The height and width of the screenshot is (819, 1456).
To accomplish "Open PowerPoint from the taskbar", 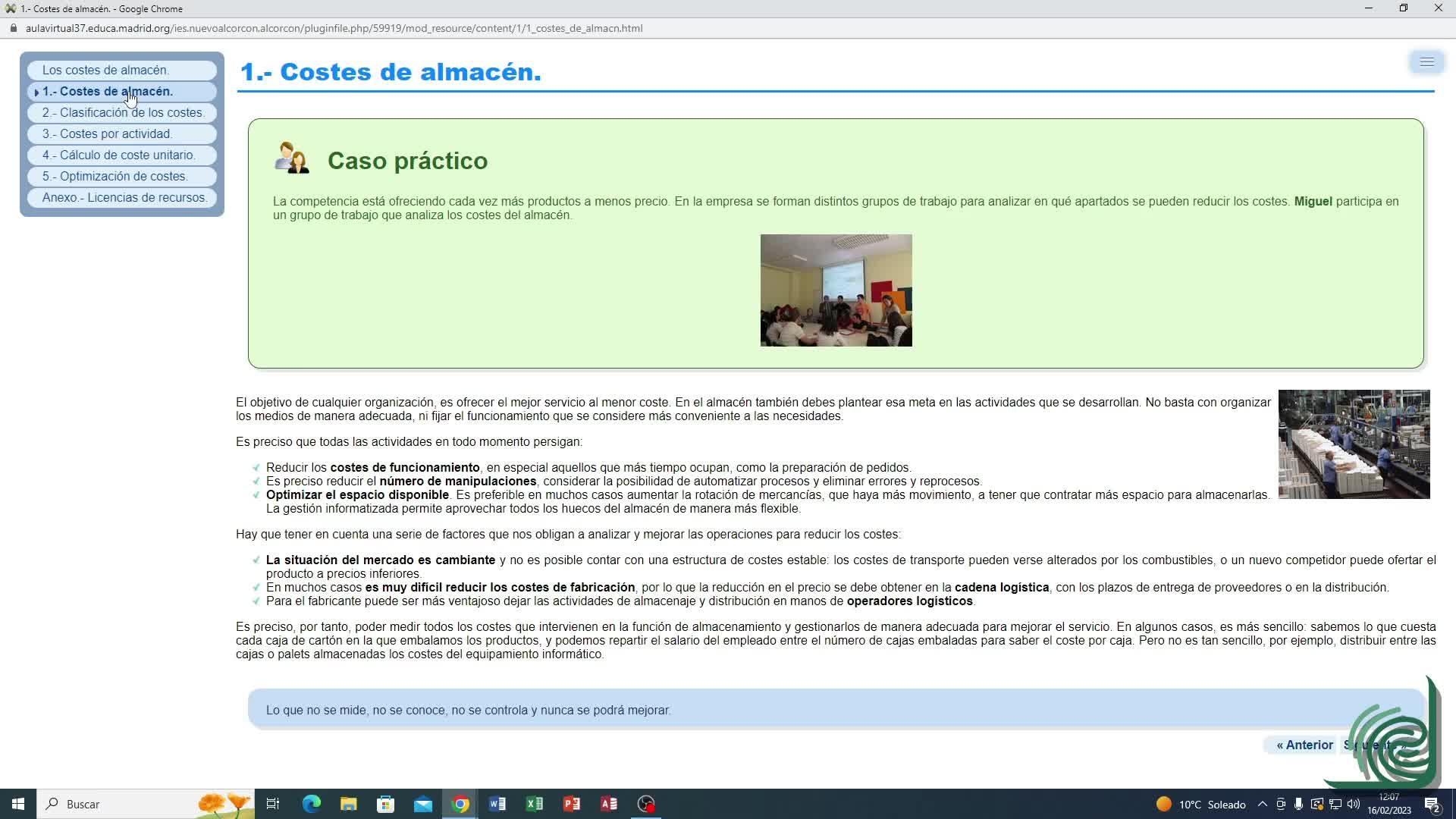I will pyautogui.click(x=572, y=804).
